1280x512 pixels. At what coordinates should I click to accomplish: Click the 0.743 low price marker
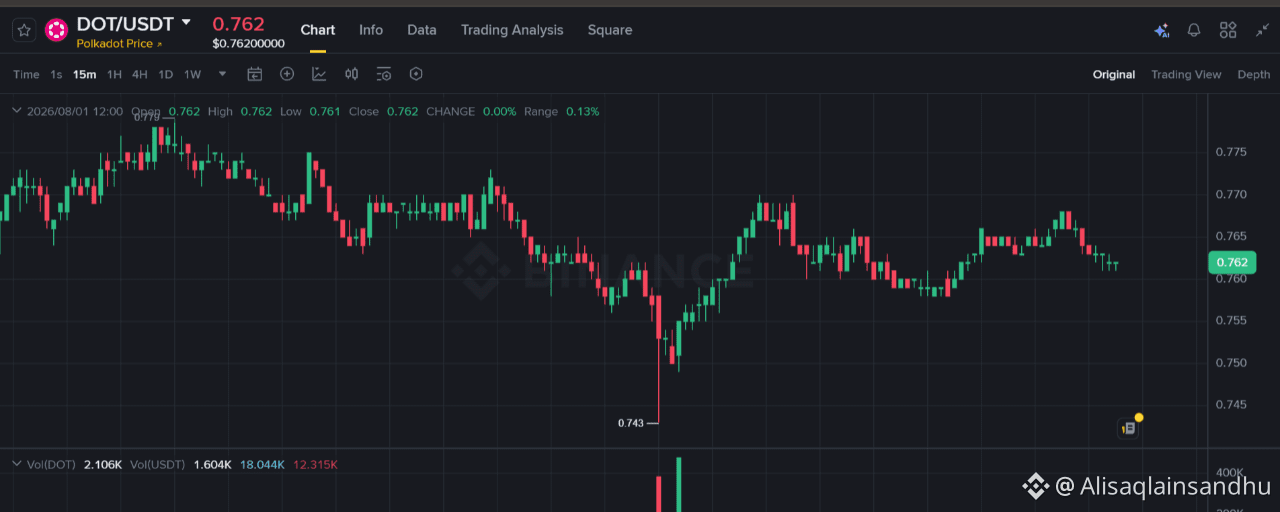631,423
